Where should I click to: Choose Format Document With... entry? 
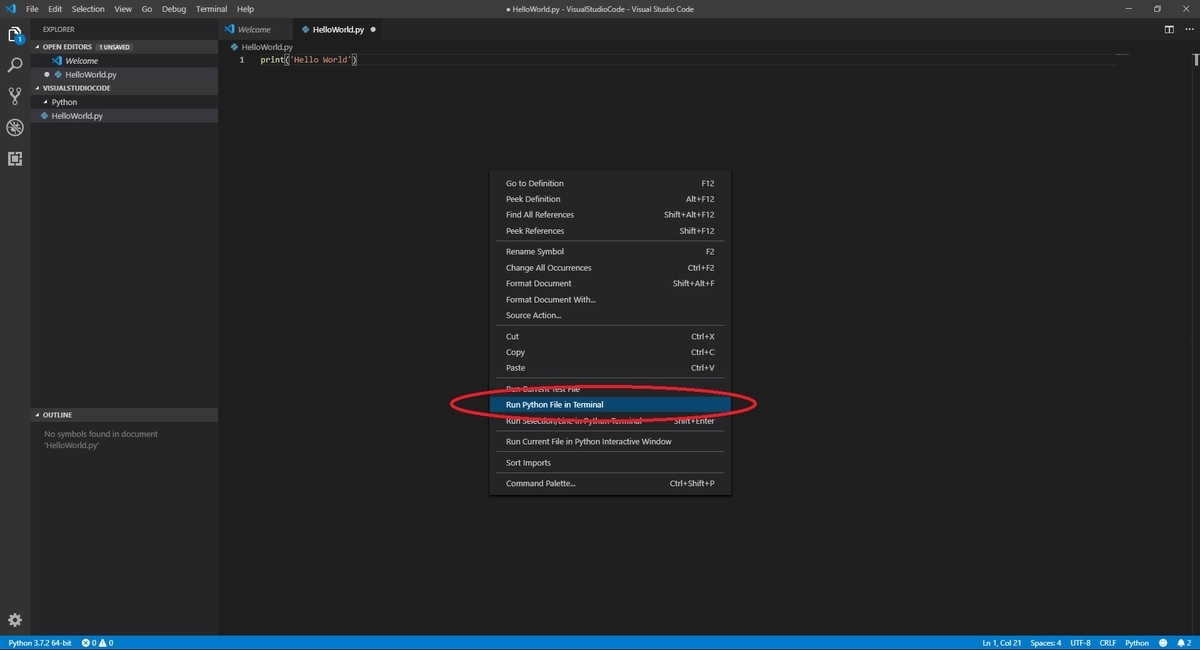[x=610, y=300]
